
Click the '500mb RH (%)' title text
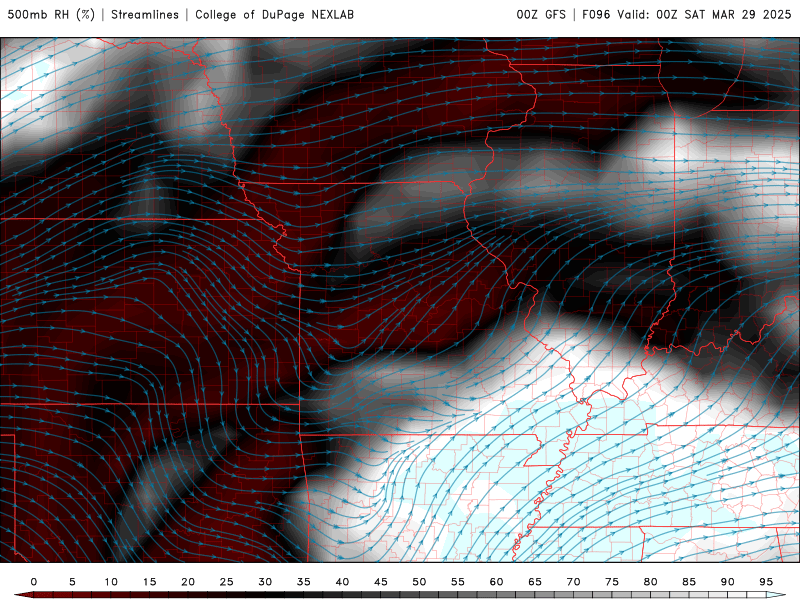51,15
